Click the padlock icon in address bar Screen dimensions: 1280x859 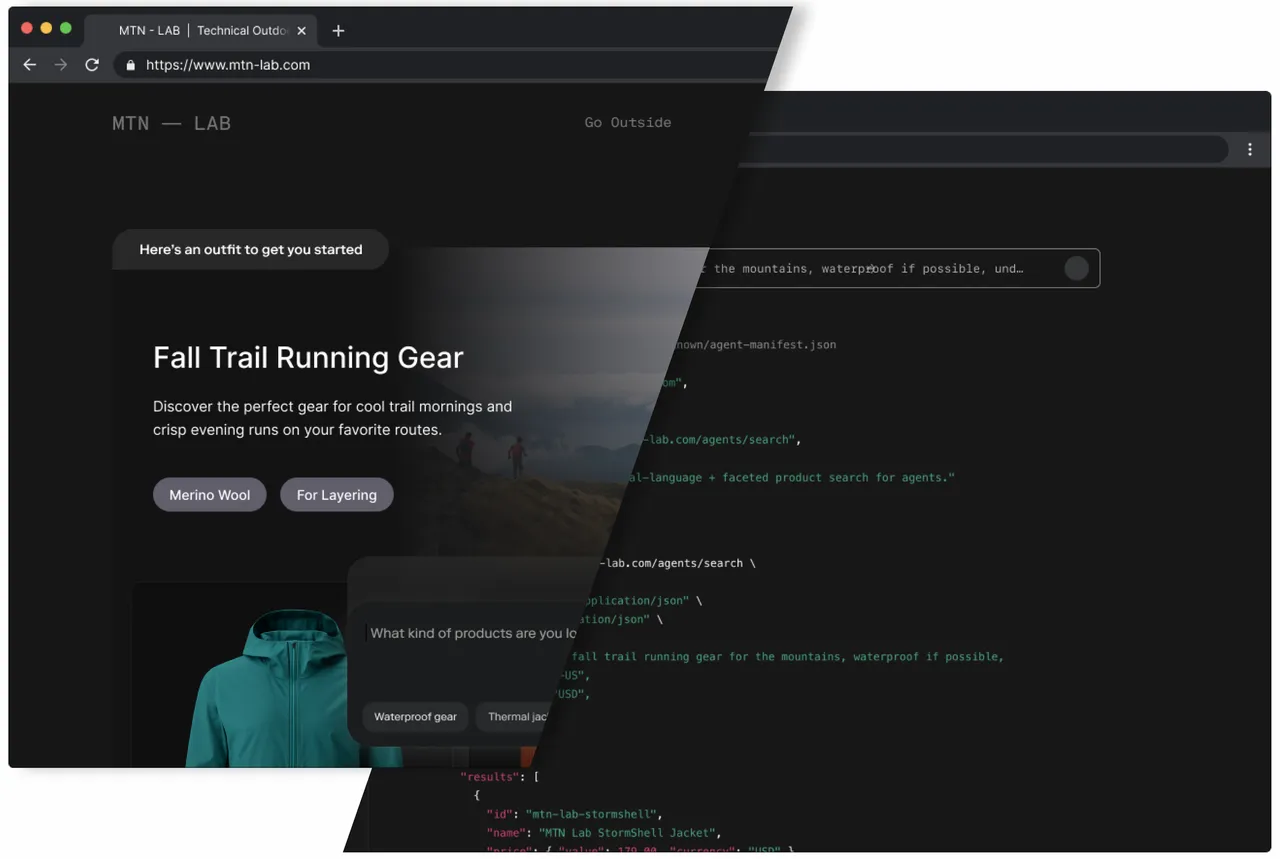[130, 65]
